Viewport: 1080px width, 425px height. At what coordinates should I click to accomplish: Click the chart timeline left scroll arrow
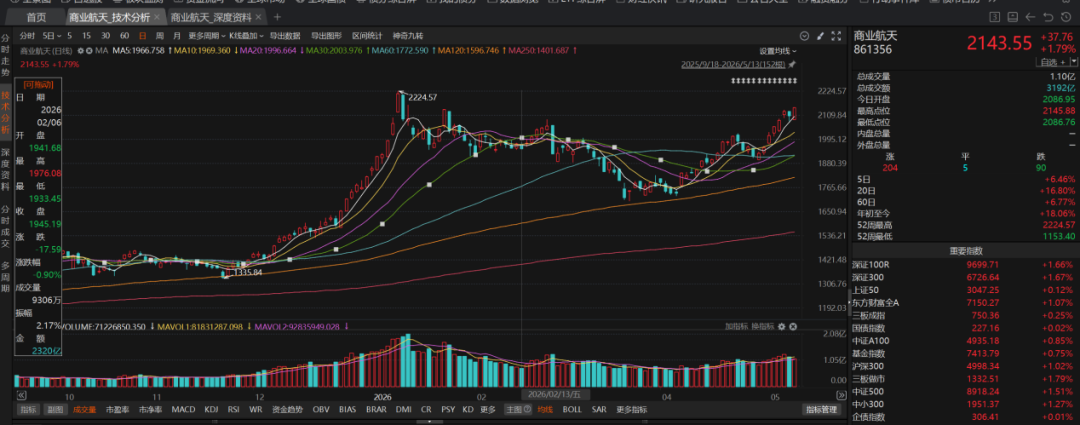(21, 395)
